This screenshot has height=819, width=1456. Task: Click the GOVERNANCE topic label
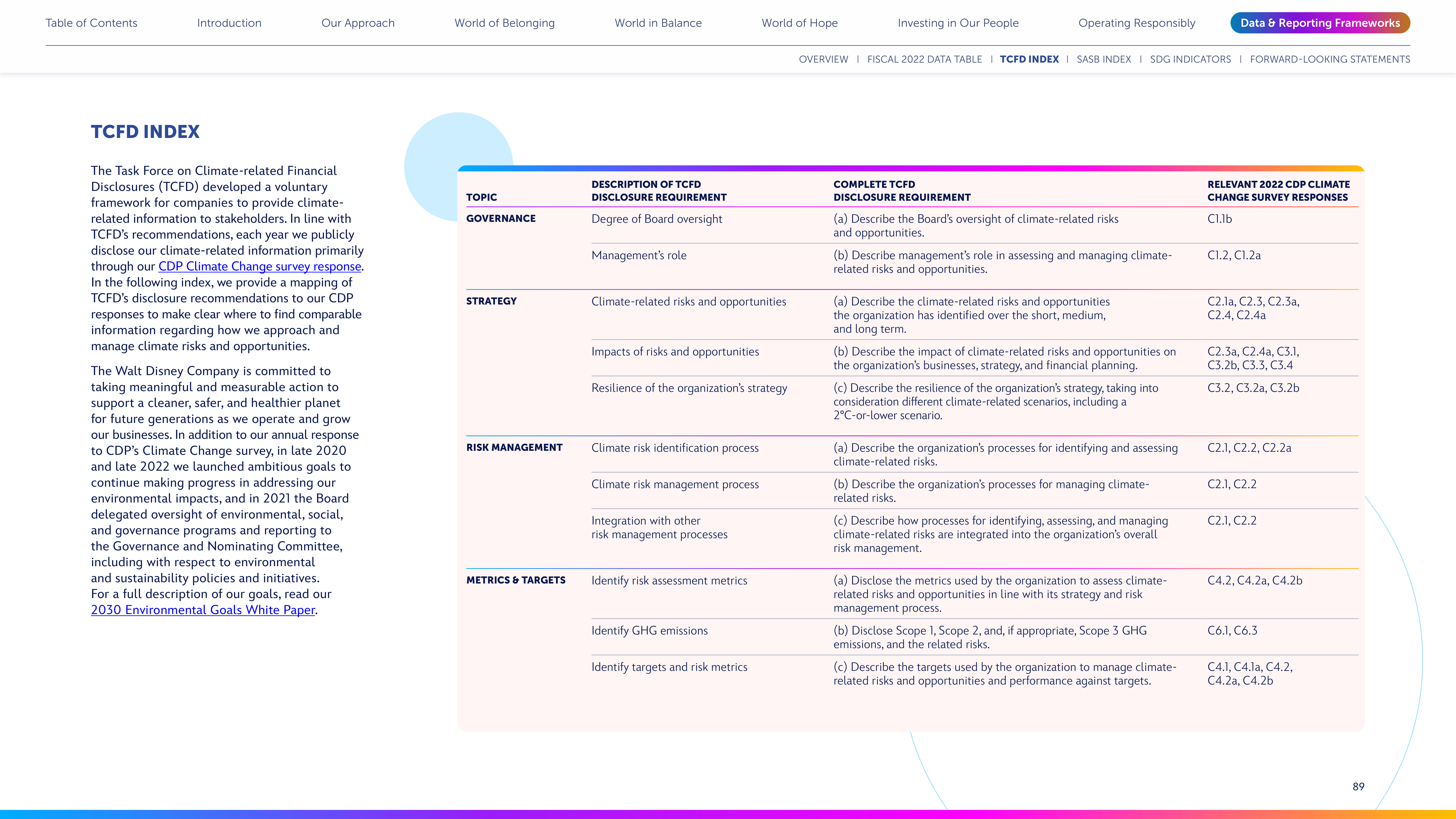(501, 219)
